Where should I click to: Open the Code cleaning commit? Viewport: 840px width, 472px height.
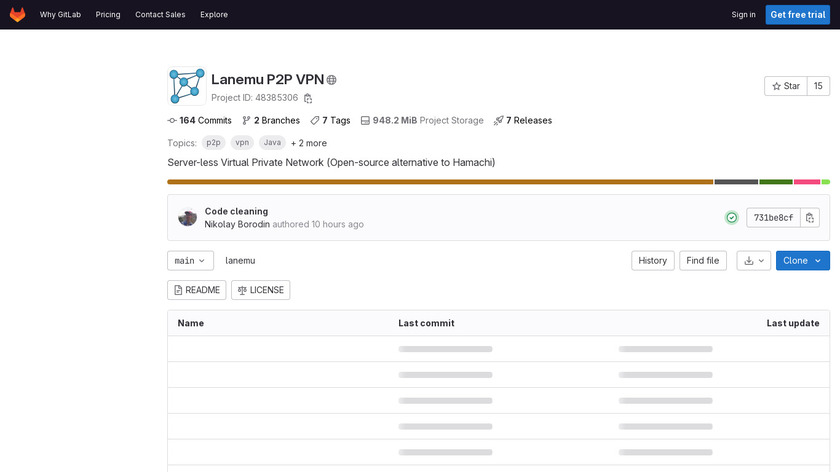[236, 211]
